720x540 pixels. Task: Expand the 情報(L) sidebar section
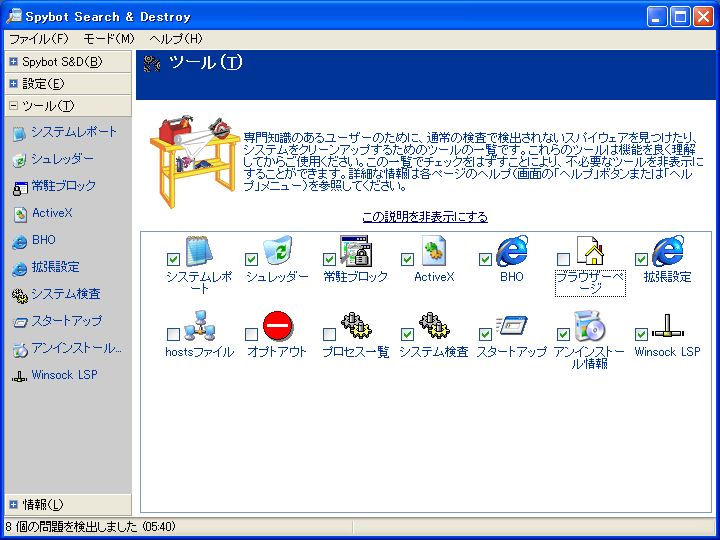coord(68,505)
